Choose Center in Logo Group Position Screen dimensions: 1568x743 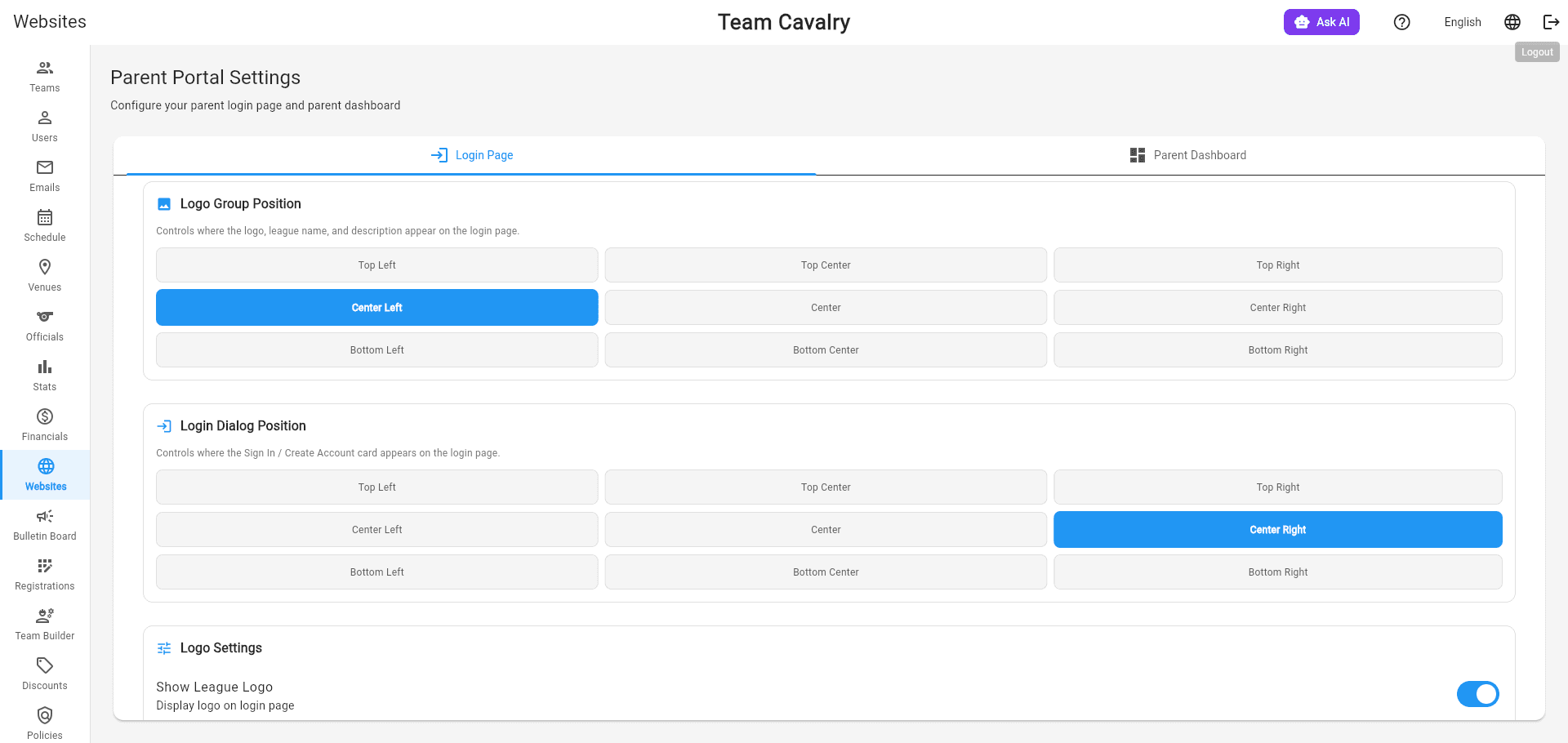826,308
